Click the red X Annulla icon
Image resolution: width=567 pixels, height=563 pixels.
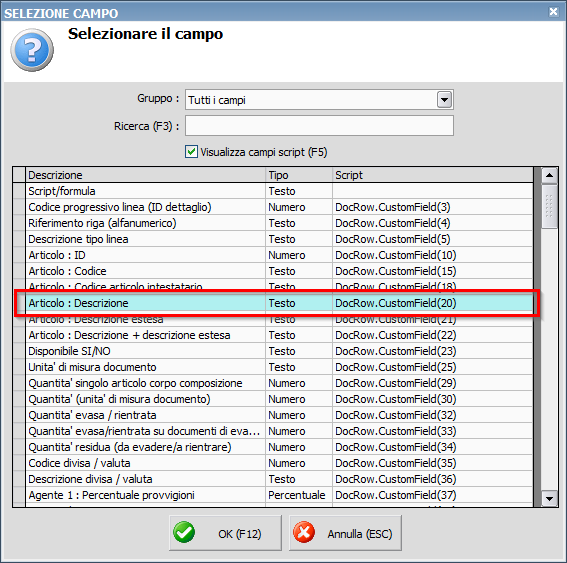[x=304, y=532]
